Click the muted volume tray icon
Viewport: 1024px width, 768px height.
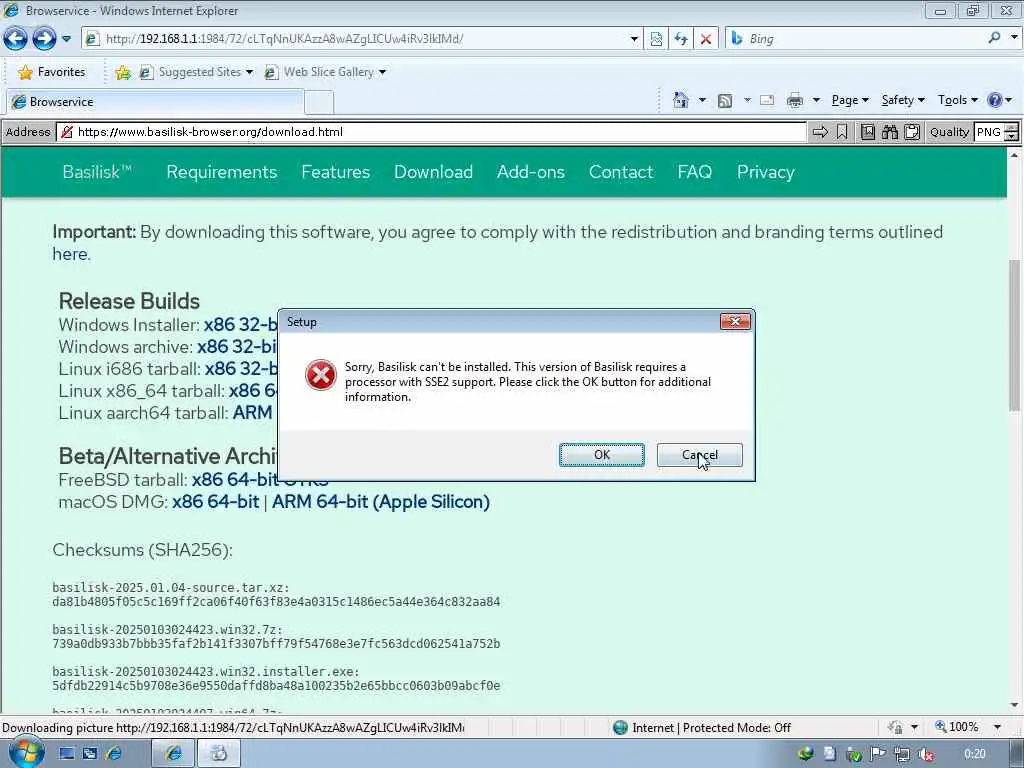(925, 754)
